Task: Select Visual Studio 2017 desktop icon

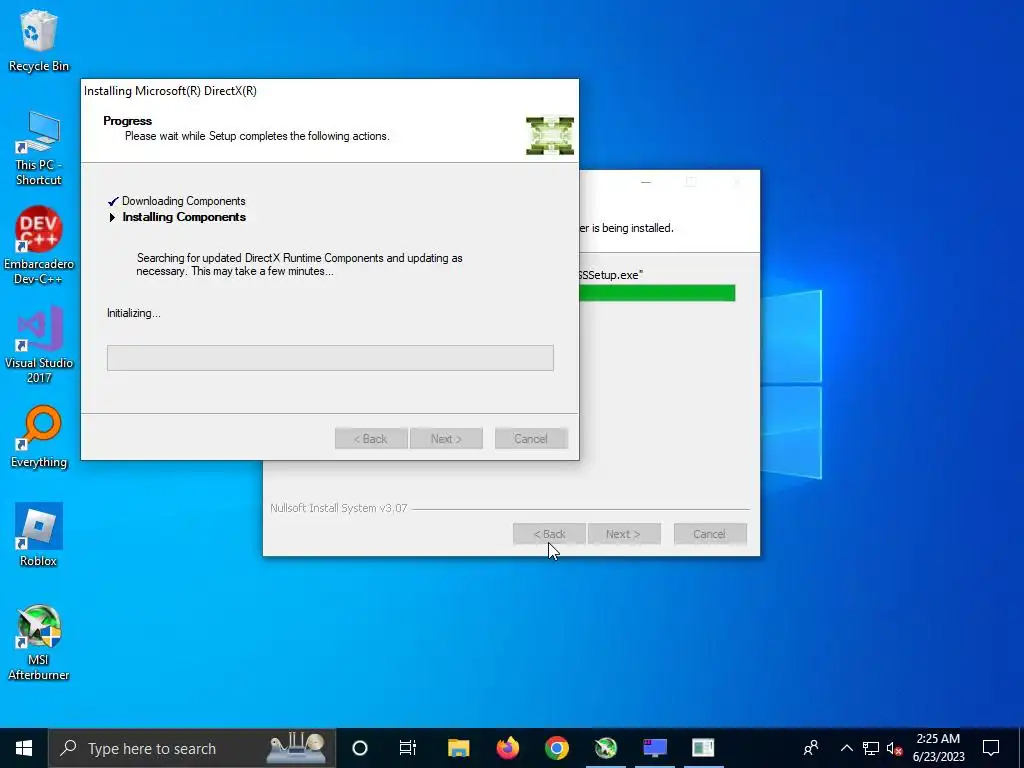Action: pyautogui.click(x=39, y=344)
